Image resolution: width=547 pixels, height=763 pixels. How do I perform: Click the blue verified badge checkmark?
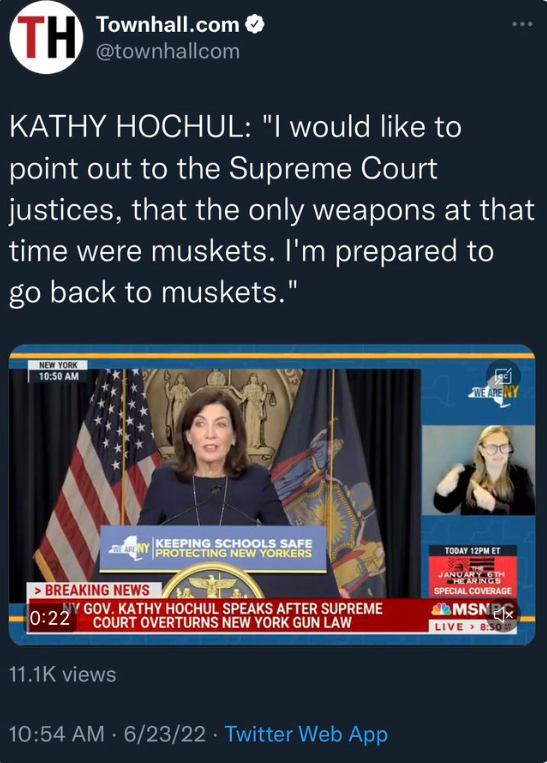tap(255, 24)
